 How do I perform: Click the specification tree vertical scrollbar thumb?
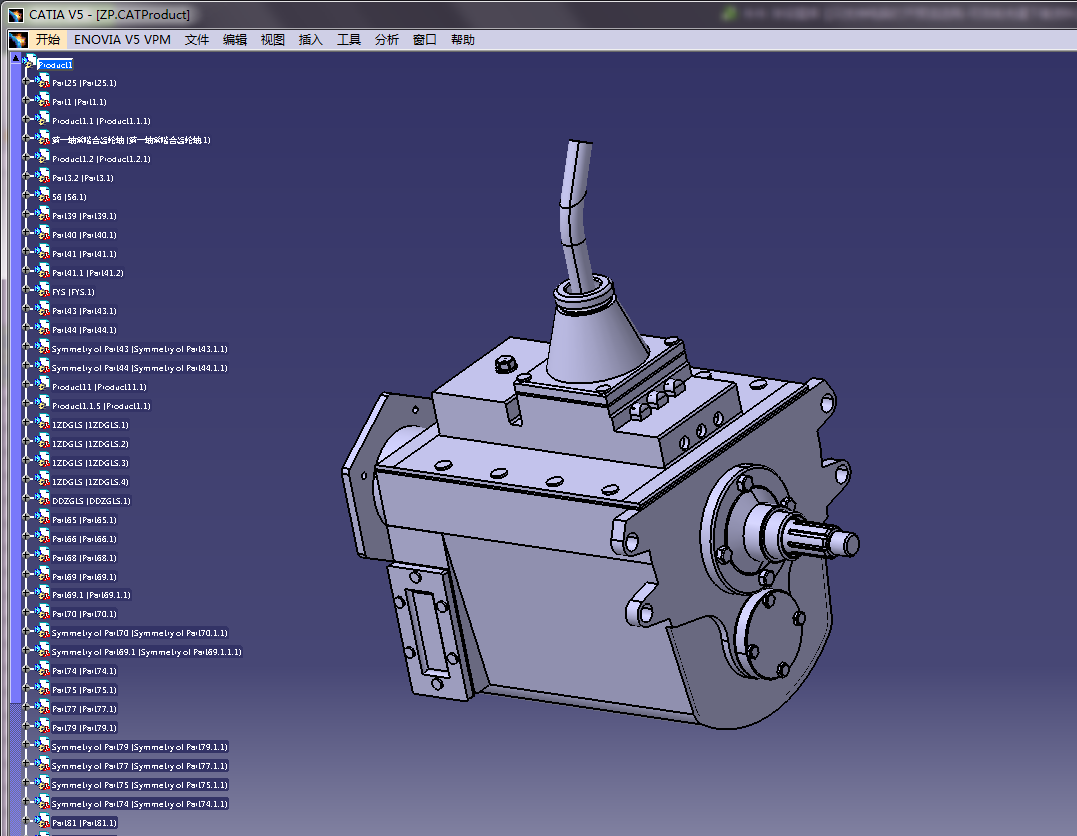(16, 385)
